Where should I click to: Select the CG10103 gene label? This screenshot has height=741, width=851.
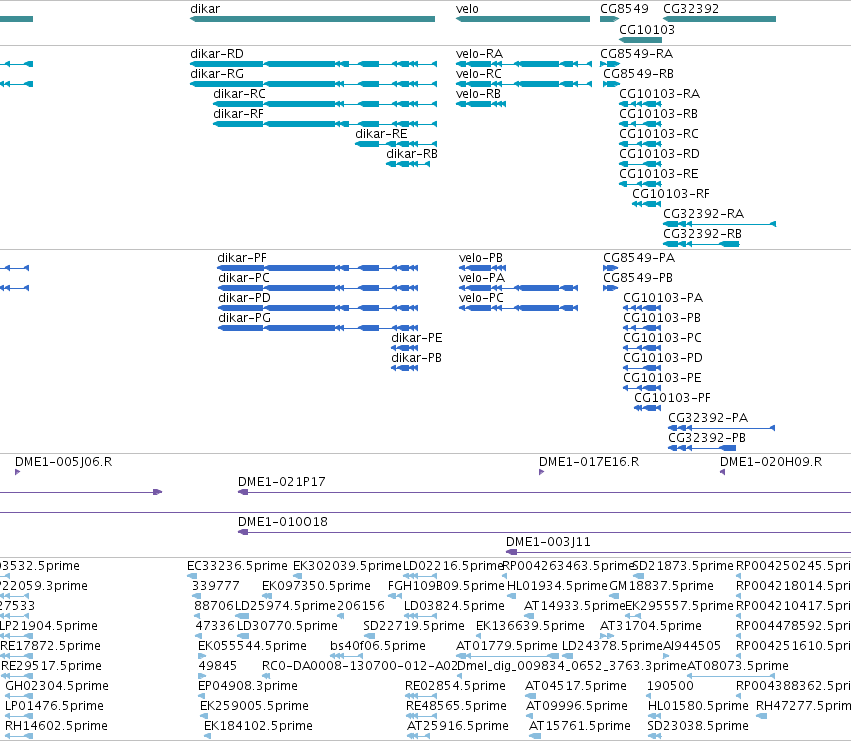point(647,30)
